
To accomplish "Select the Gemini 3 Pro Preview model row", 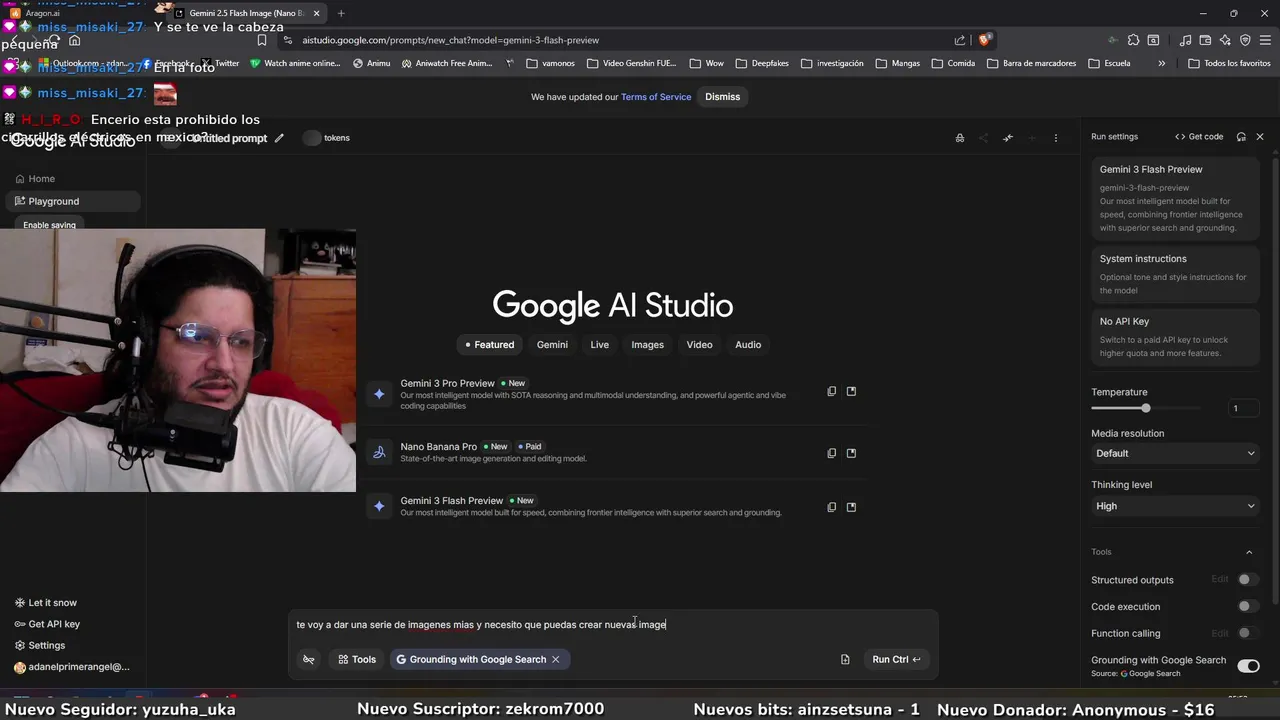I will [x=613, y=394].
